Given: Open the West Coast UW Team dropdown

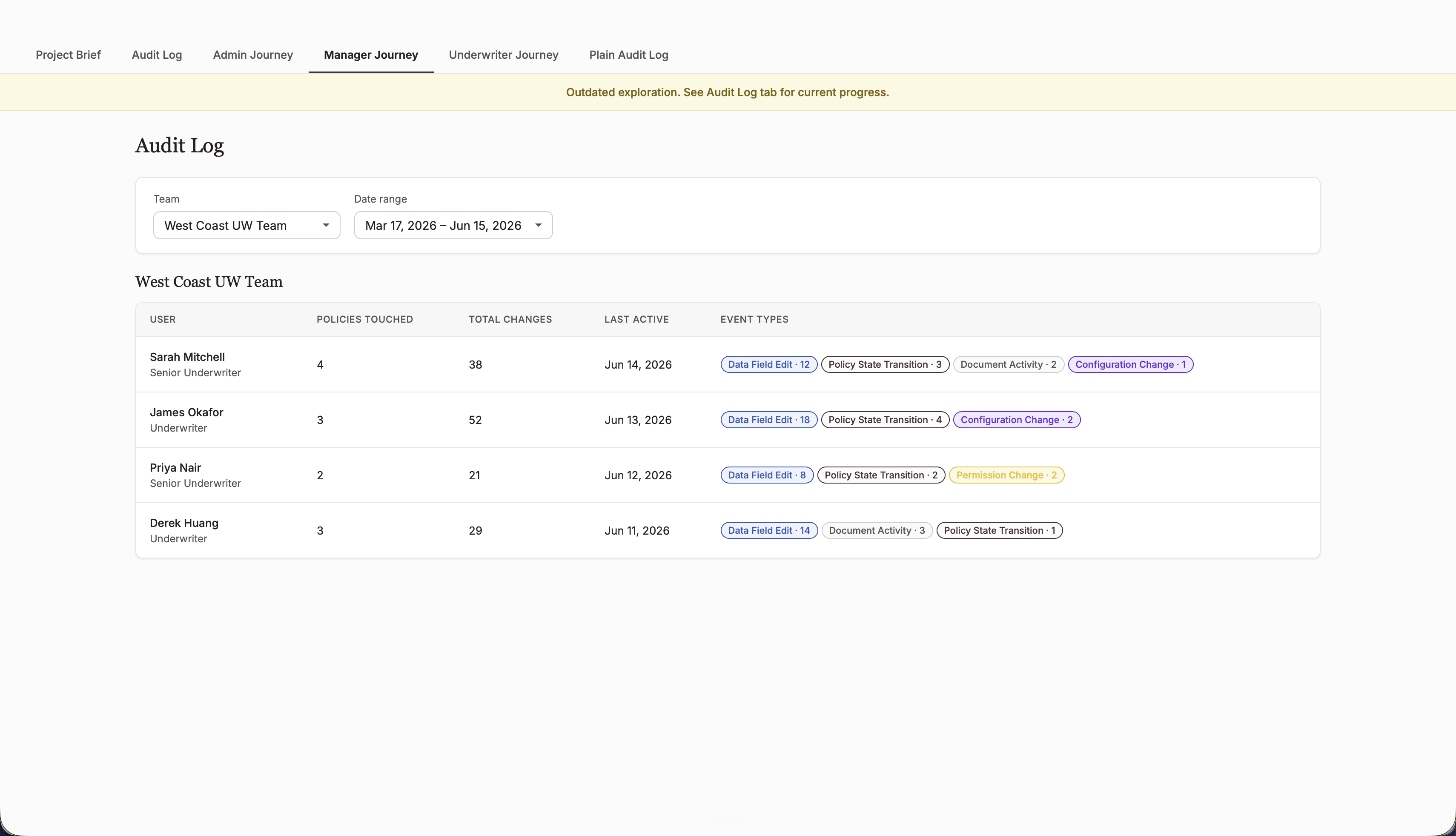Looking at the screenshot, I should click(247, 225).
